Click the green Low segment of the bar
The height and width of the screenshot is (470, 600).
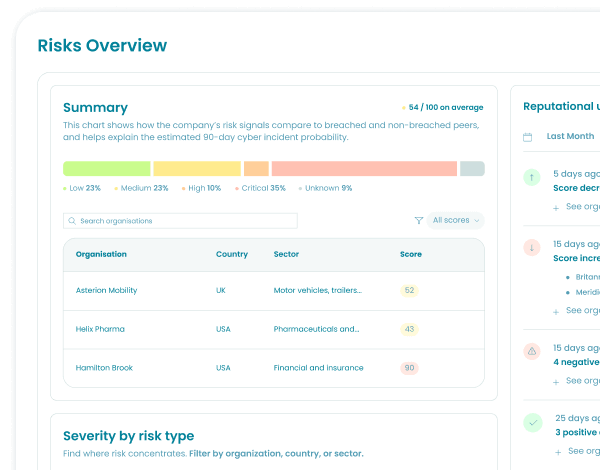tap(107, 168)
